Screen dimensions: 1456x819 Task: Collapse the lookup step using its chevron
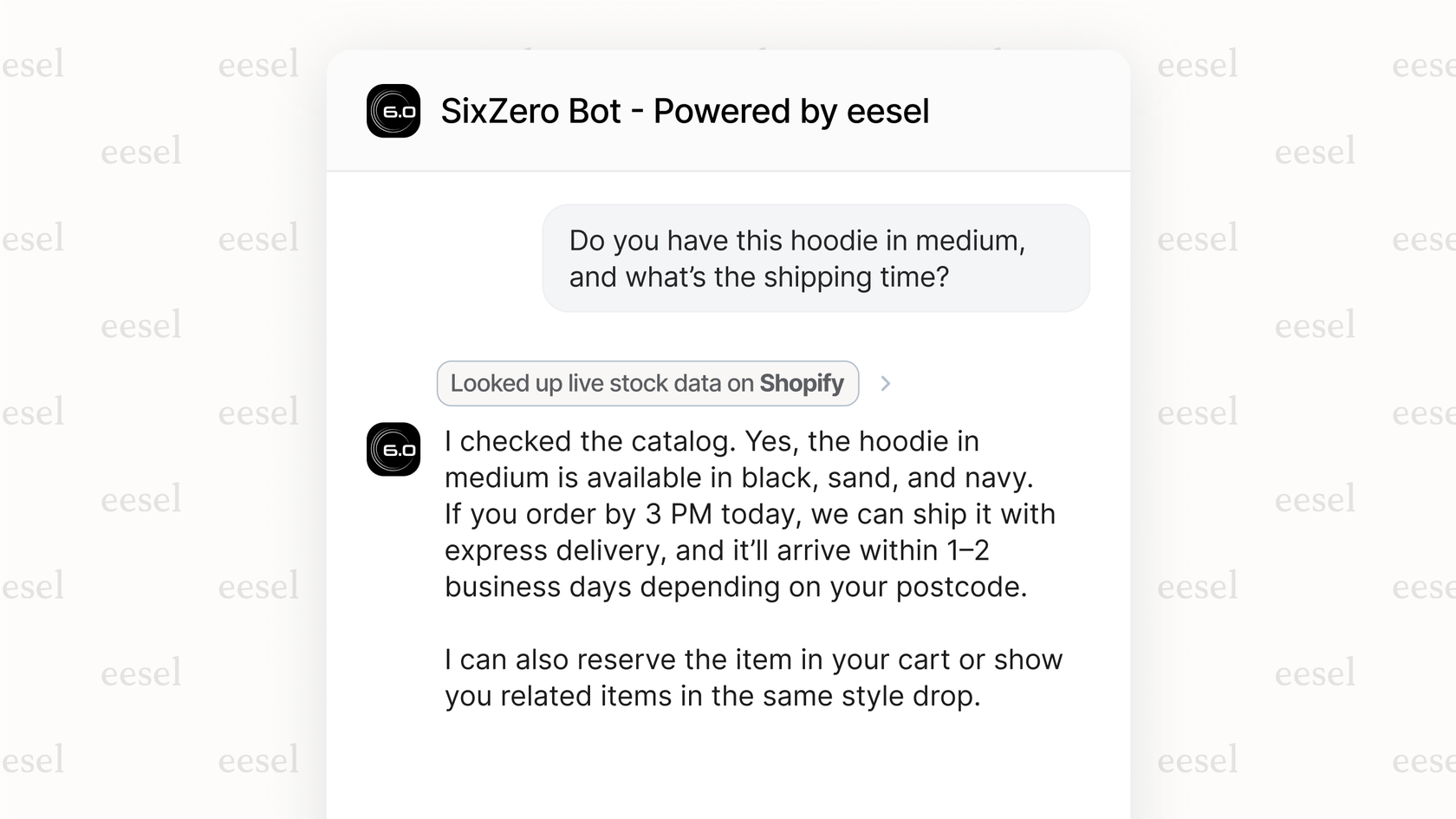(x=886, y=383)
